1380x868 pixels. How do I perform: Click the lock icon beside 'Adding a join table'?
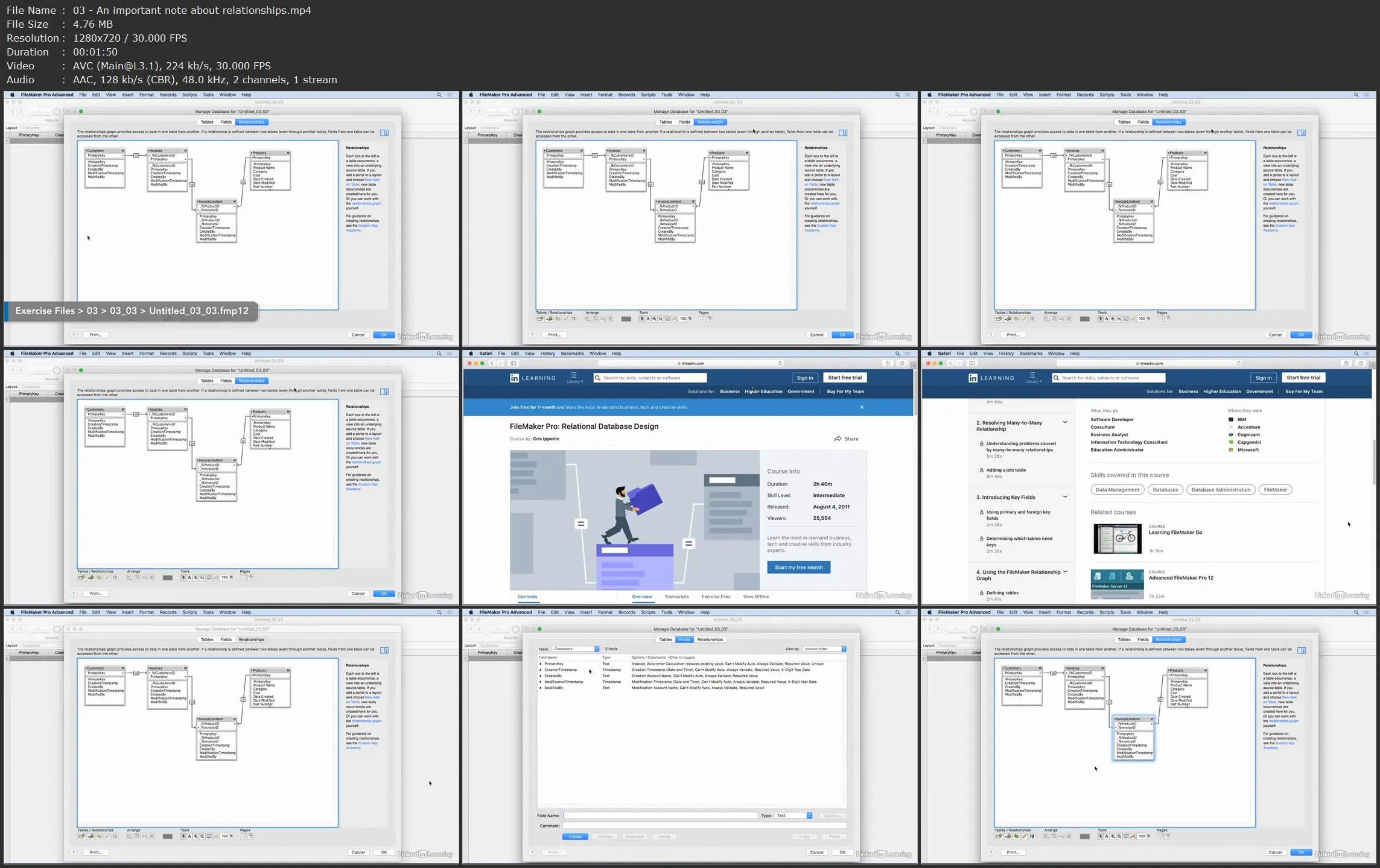(981, 470)
